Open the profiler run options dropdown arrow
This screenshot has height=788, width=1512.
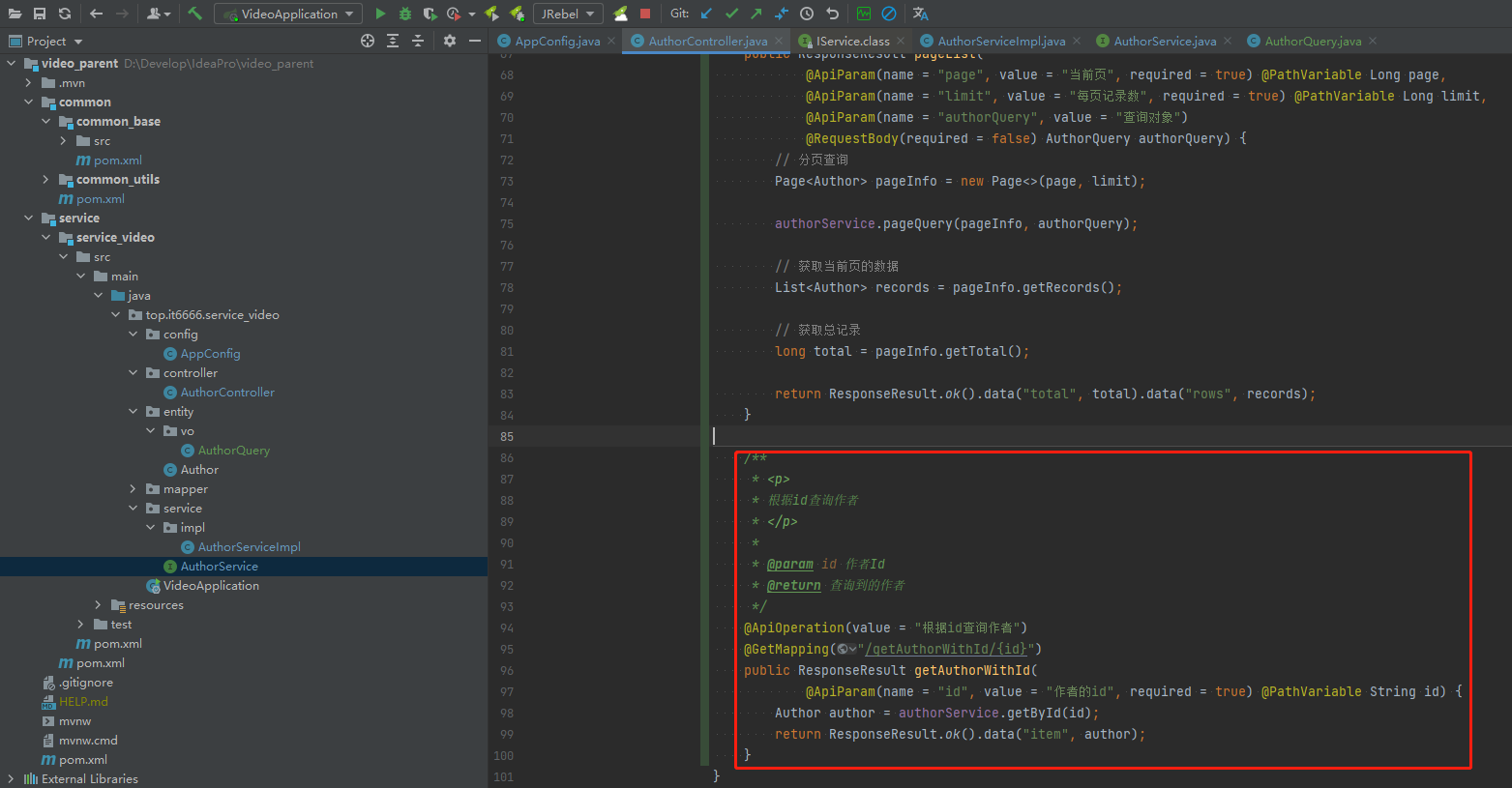471,15
